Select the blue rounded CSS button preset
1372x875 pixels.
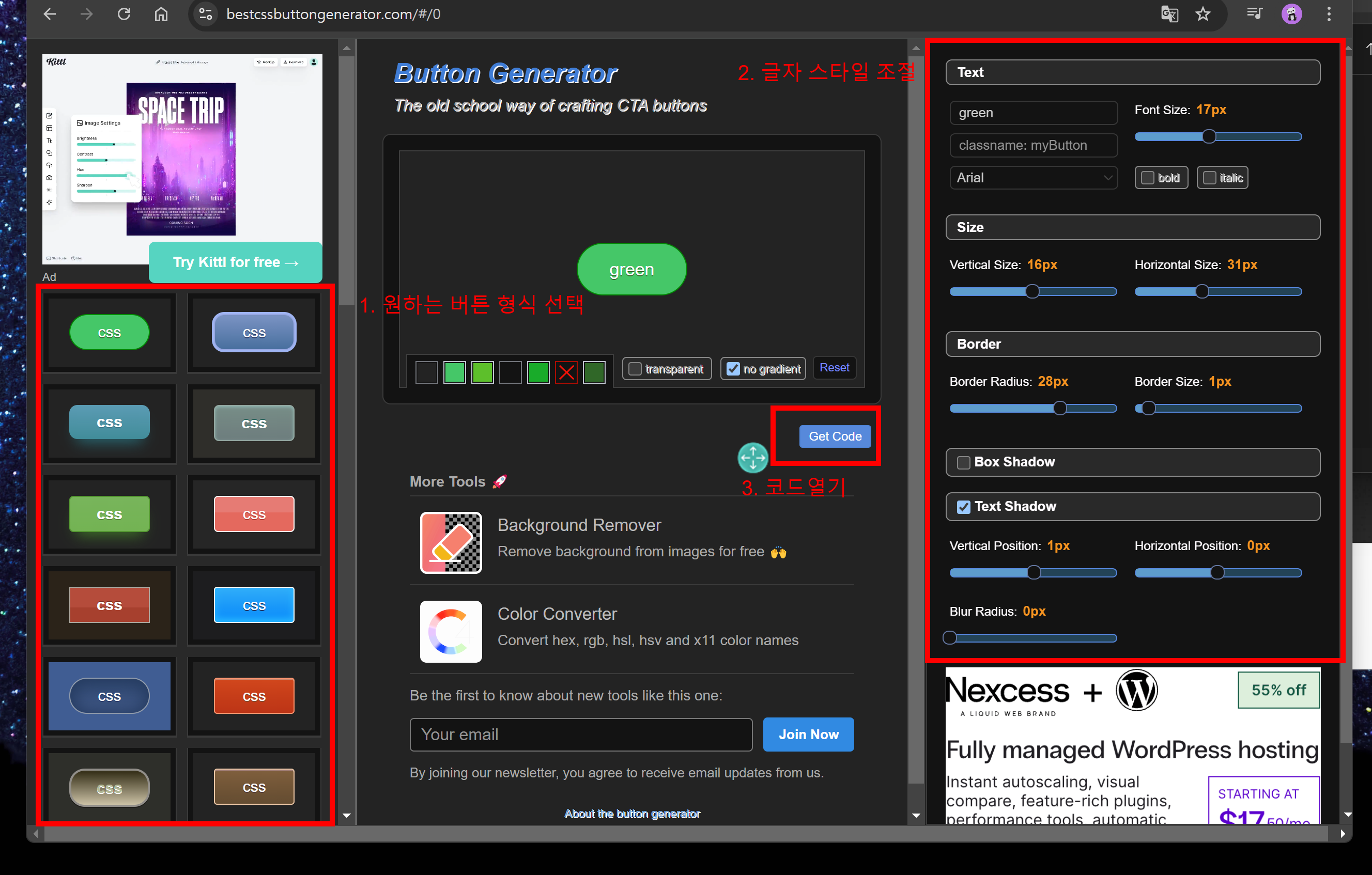click(254, 332)
